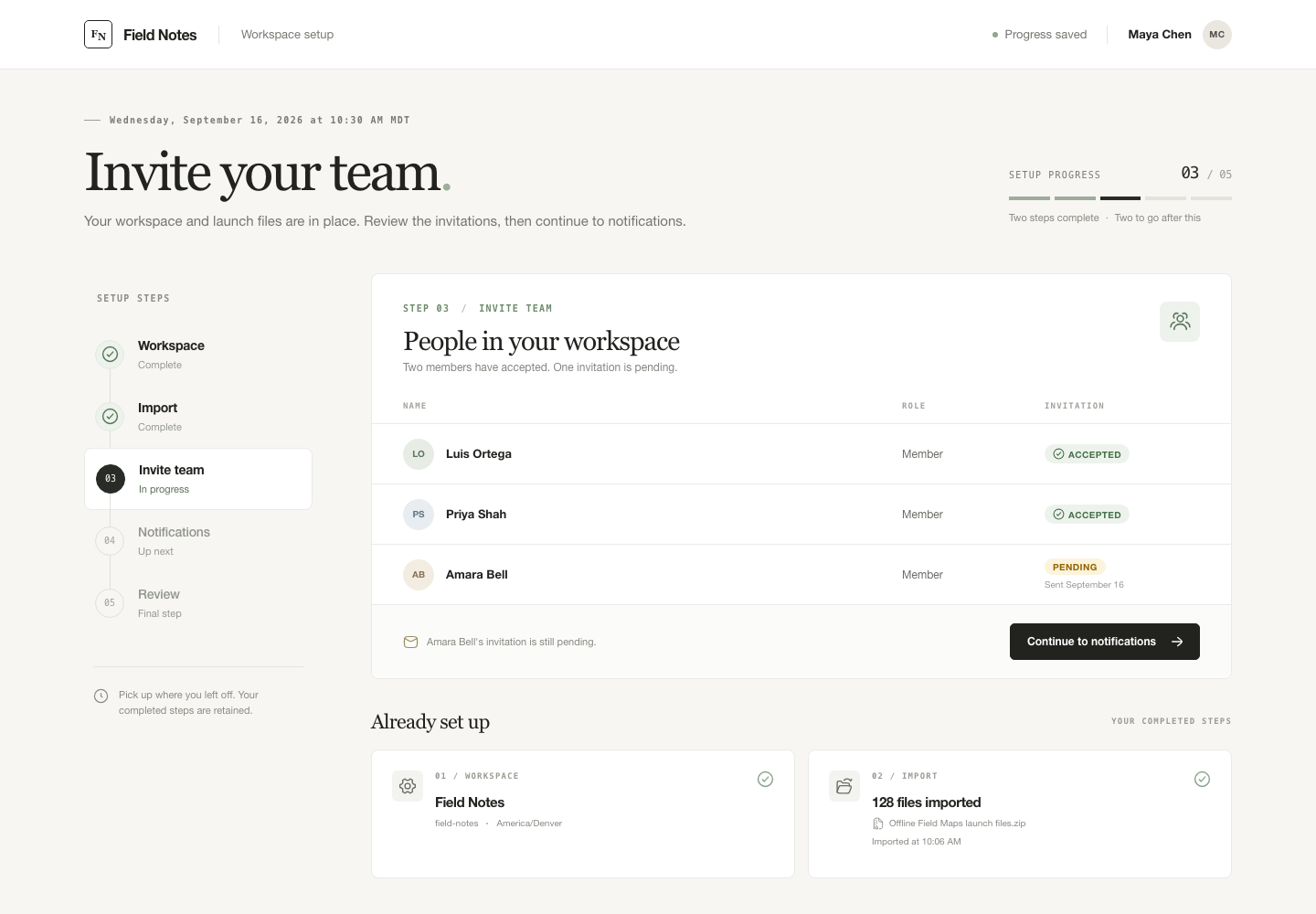Click the first green segment of setup progress bar

point(1029,197)
